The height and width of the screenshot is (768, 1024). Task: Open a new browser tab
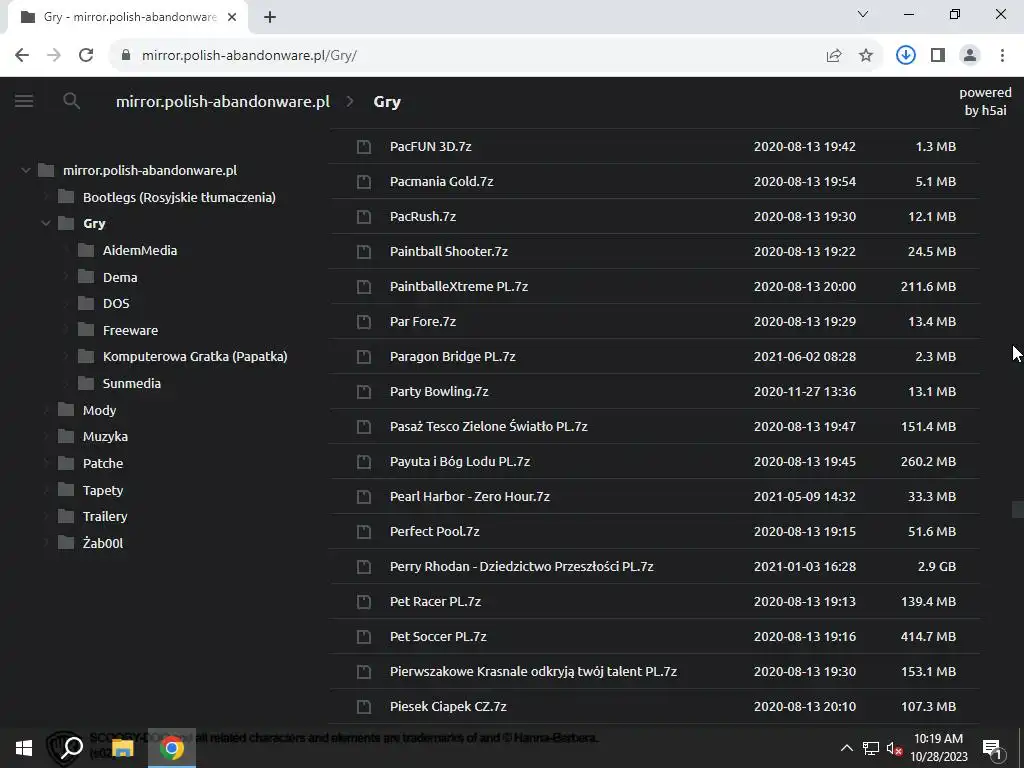tap(270, 17)
